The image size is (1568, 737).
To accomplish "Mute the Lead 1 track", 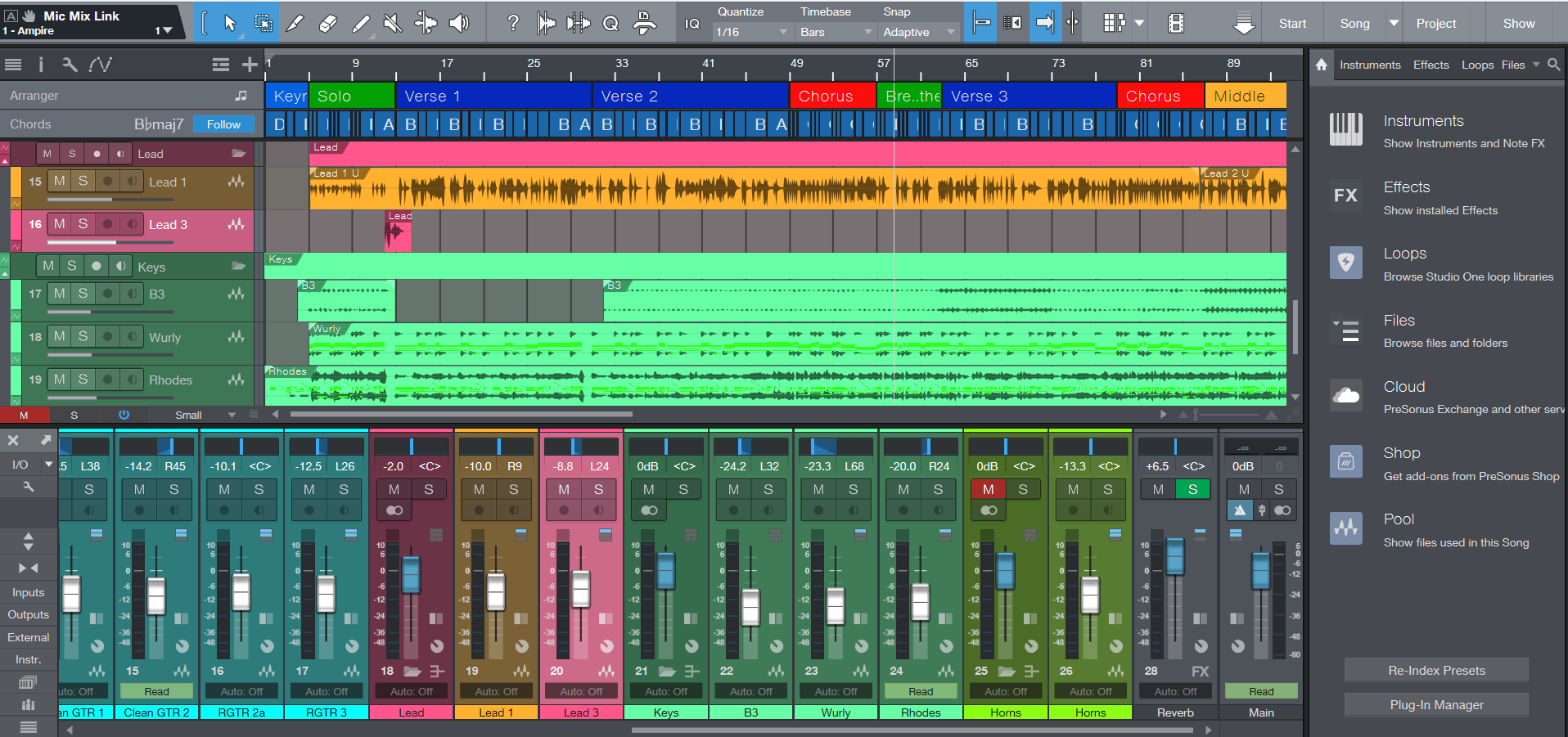I will [60, 181].
